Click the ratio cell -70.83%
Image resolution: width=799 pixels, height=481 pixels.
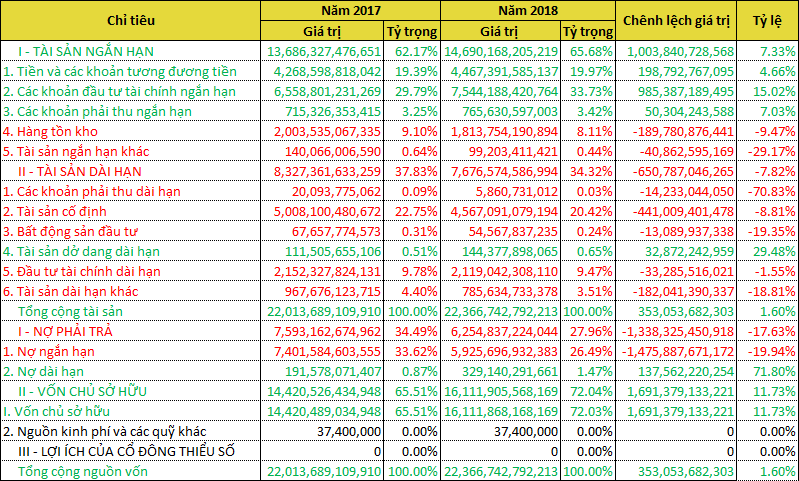coord(772,192)
